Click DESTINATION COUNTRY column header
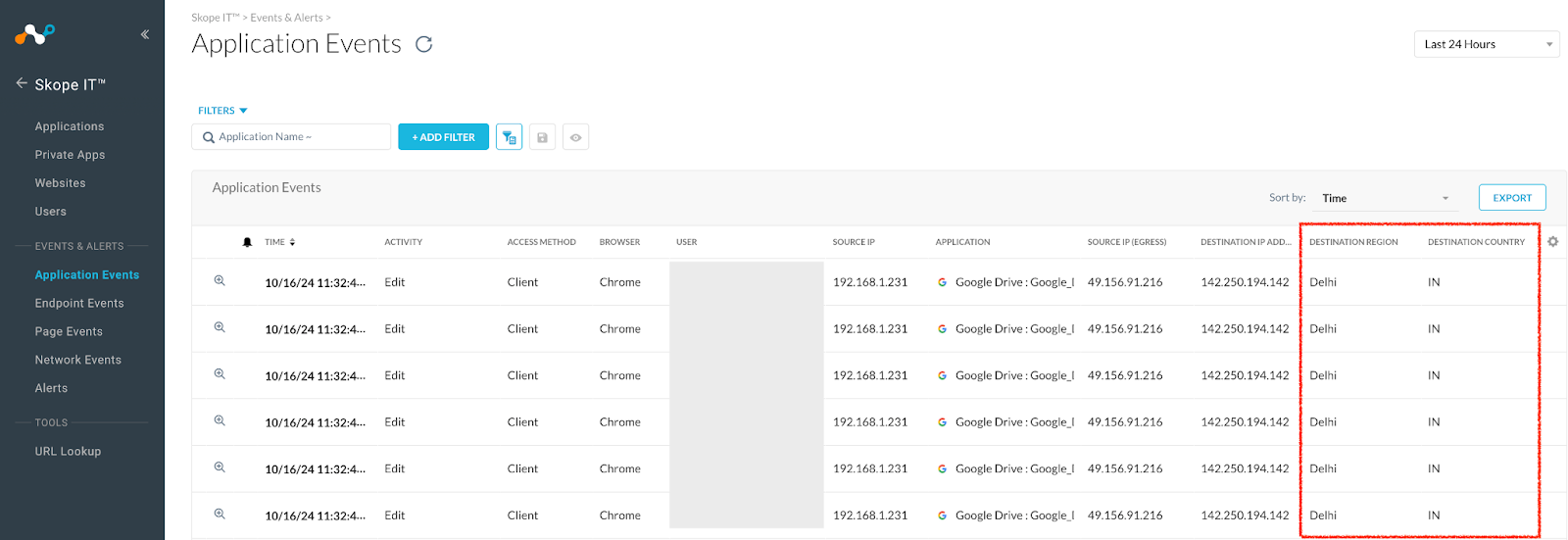Image resolution: width=1568 pixels, height=540 pixels. coord(1476,242)
